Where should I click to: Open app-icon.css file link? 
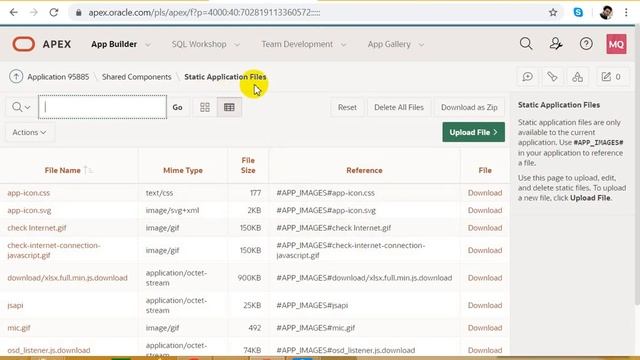coord(29,193)
